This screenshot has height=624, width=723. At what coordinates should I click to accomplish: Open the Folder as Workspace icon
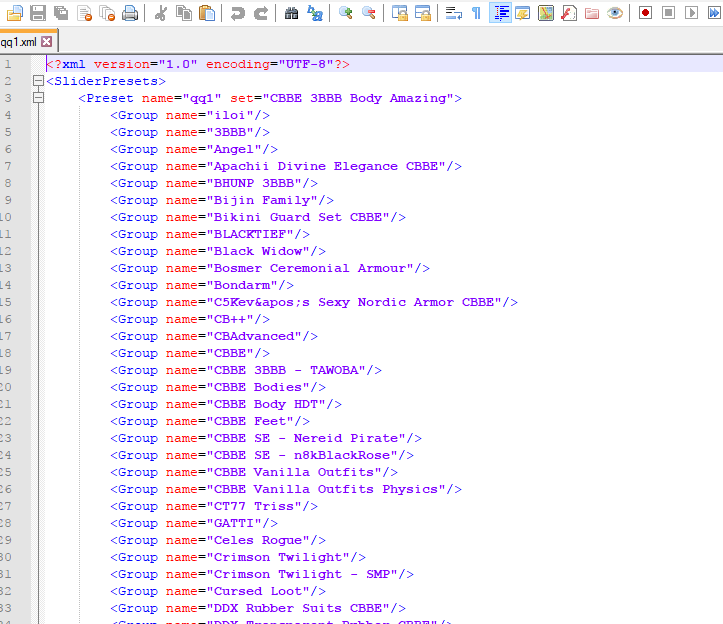click(x=592, y=13)
